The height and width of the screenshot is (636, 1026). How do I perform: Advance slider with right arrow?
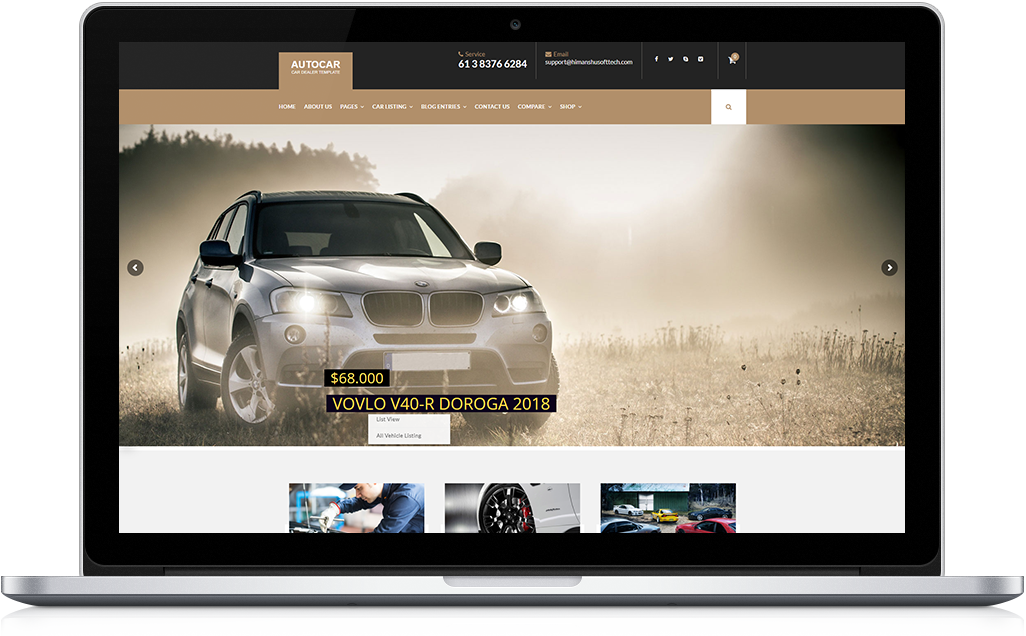click(x=889, y=268)
